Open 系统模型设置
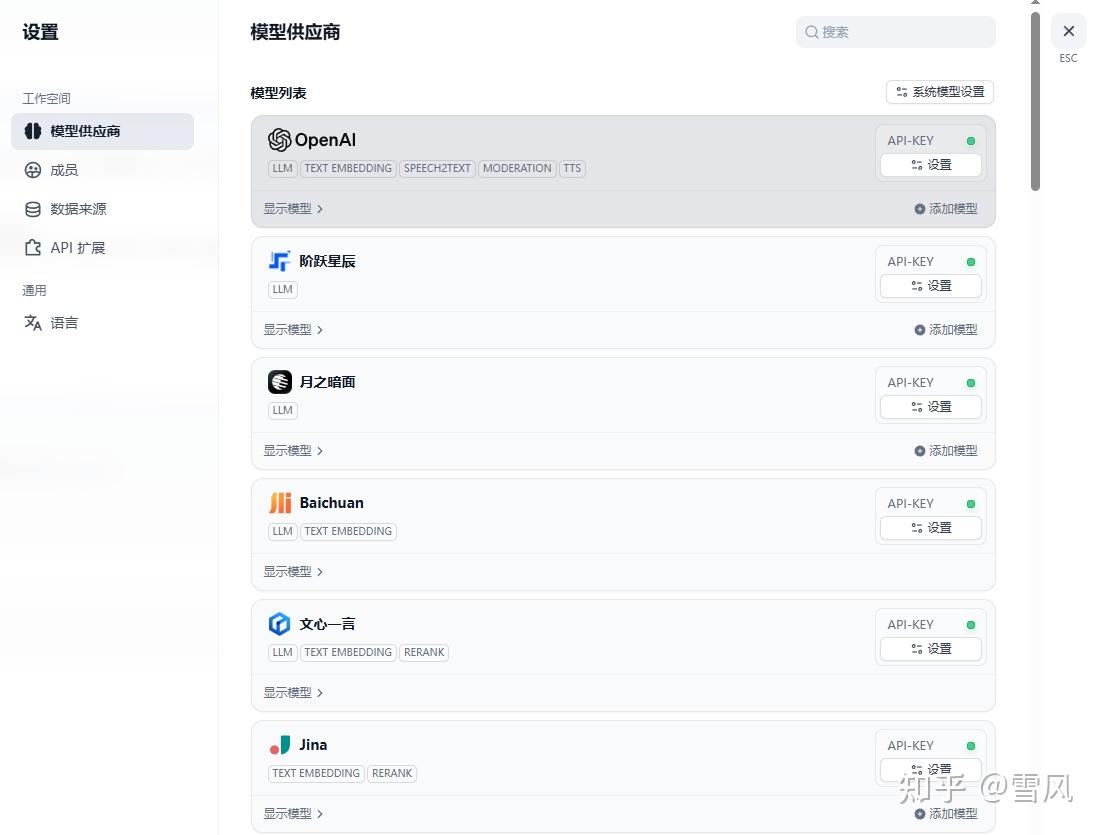The image size is (1101, 835). pos(940,92)
